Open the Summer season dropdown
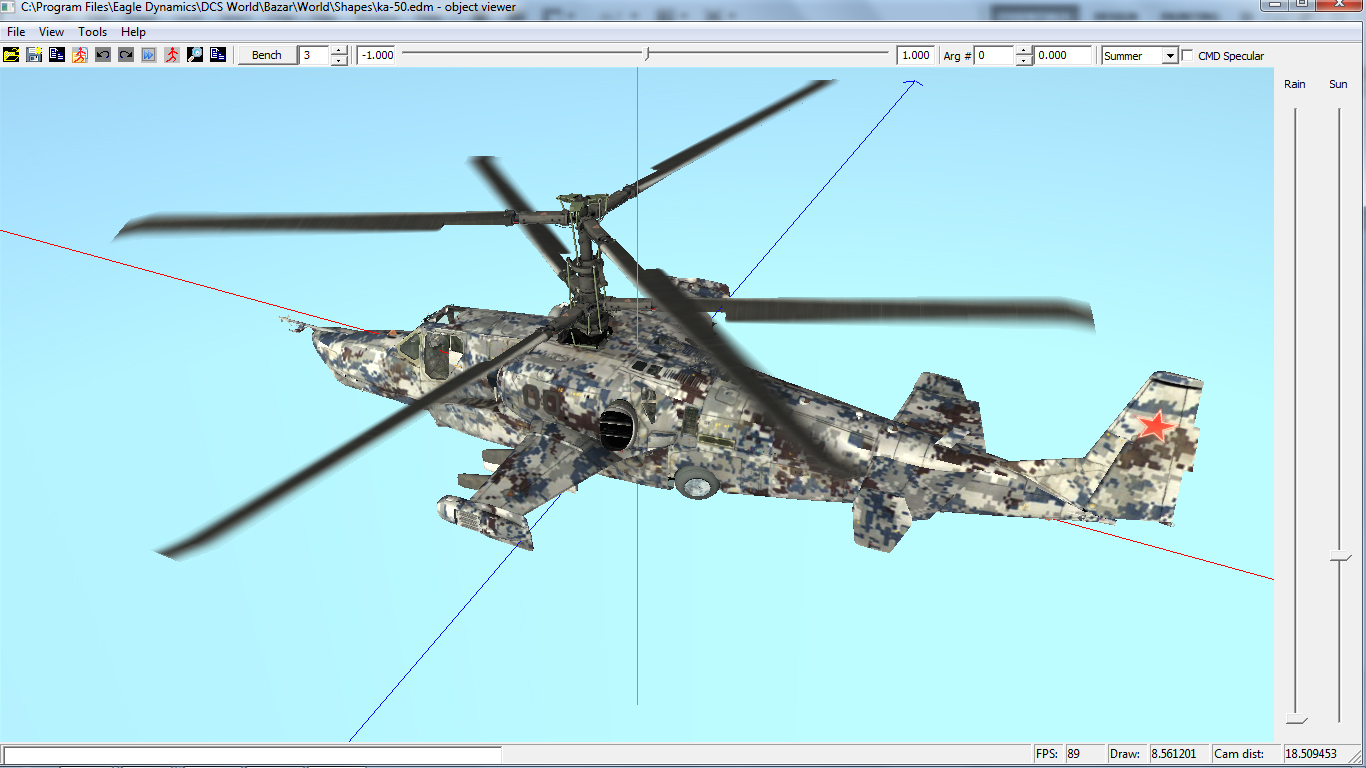 tap(1169, 56)
